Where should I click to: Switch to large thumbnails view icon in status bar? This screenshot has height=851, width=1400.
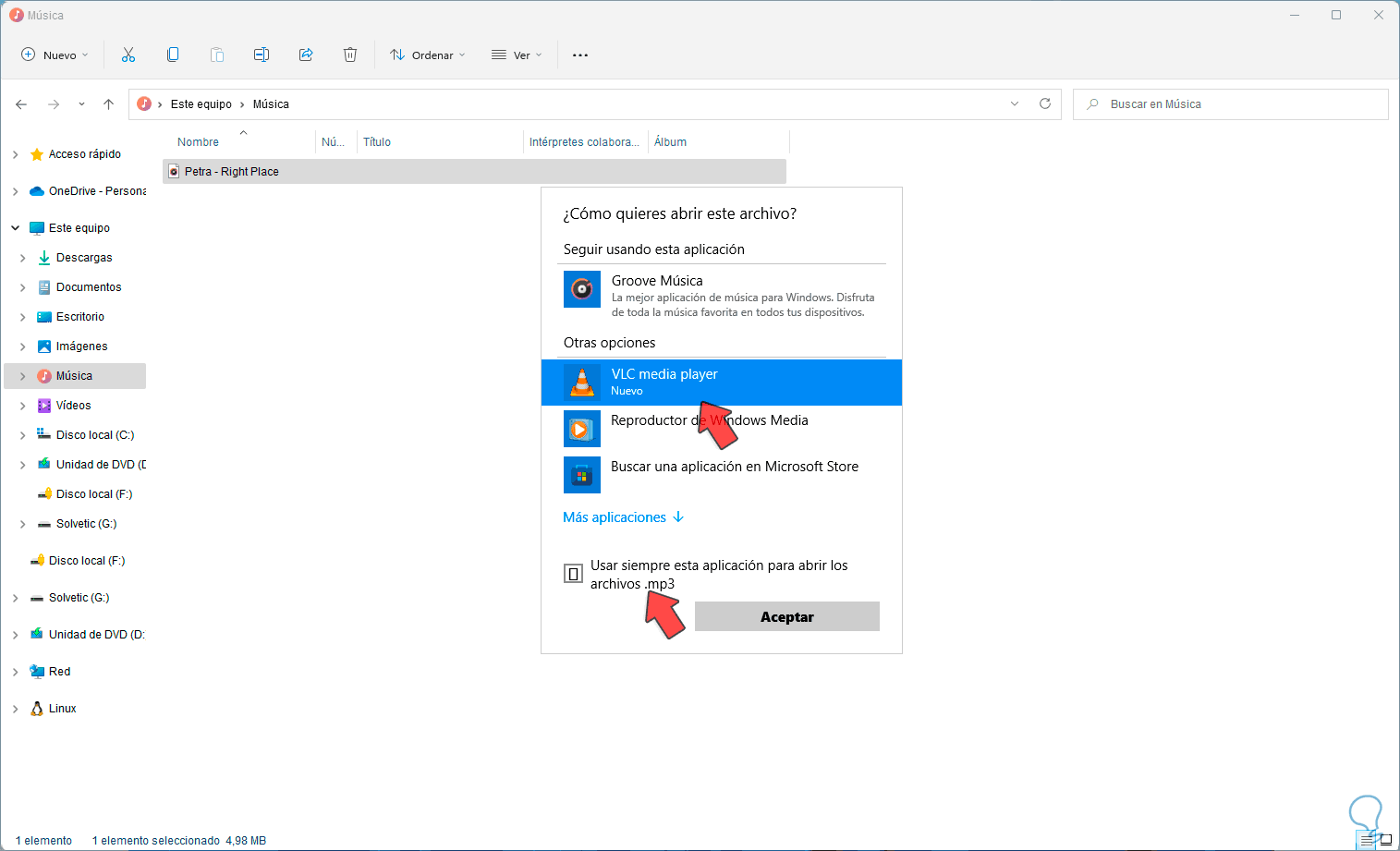pyautogui.click(x=1385, y=841)
